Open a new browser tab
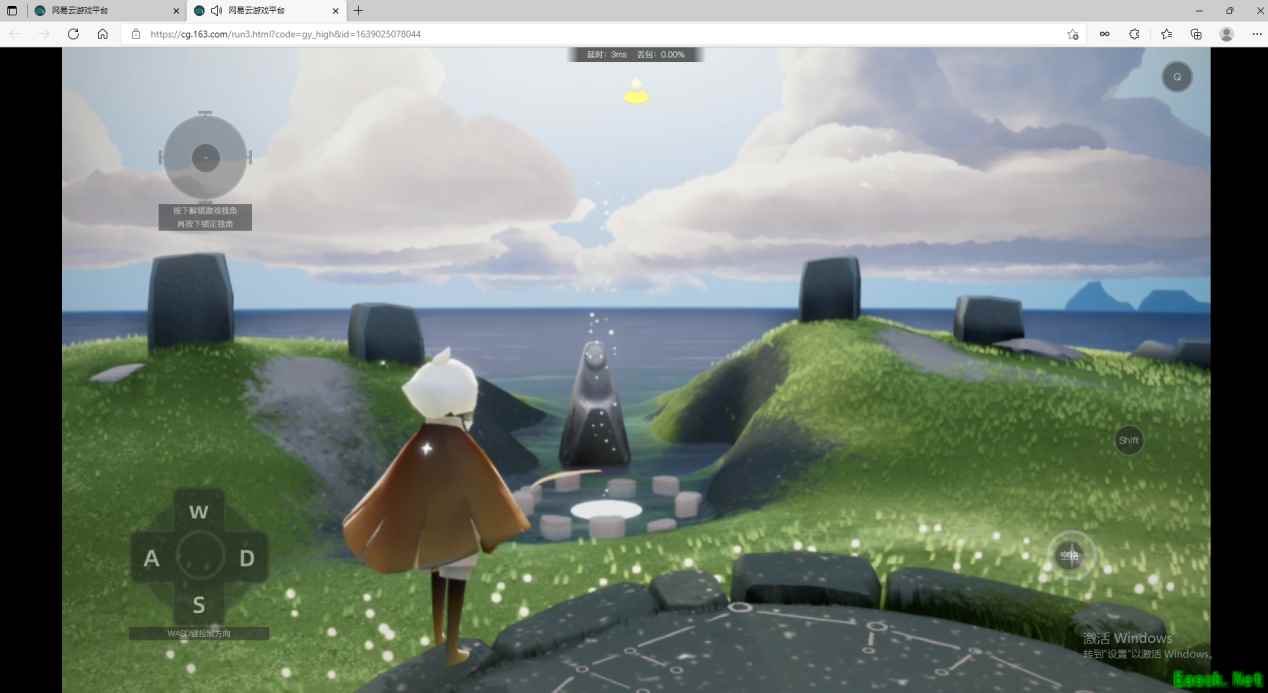 tap(358, 10)
